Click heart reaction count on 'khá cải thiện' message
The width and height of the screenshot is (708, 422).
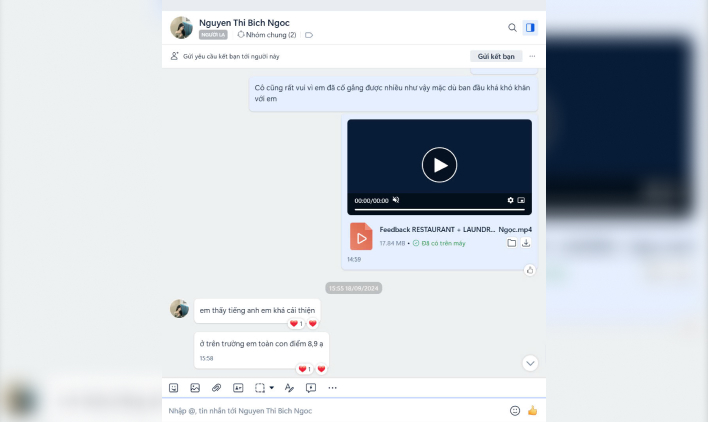pyautogui.click(x=296, y=324)
